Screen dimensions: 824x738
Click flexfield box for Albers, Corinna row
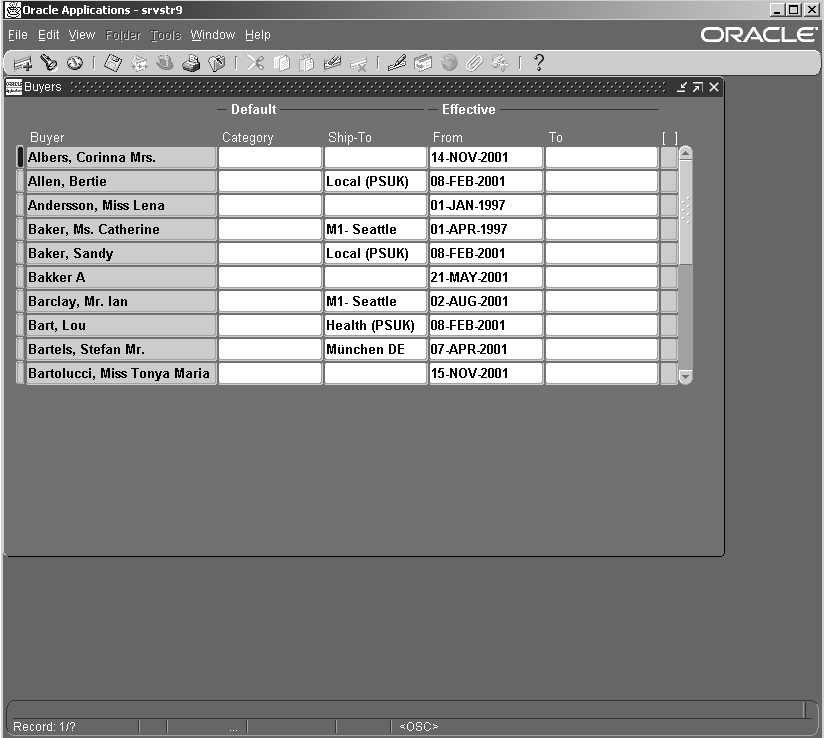(668, 157)
